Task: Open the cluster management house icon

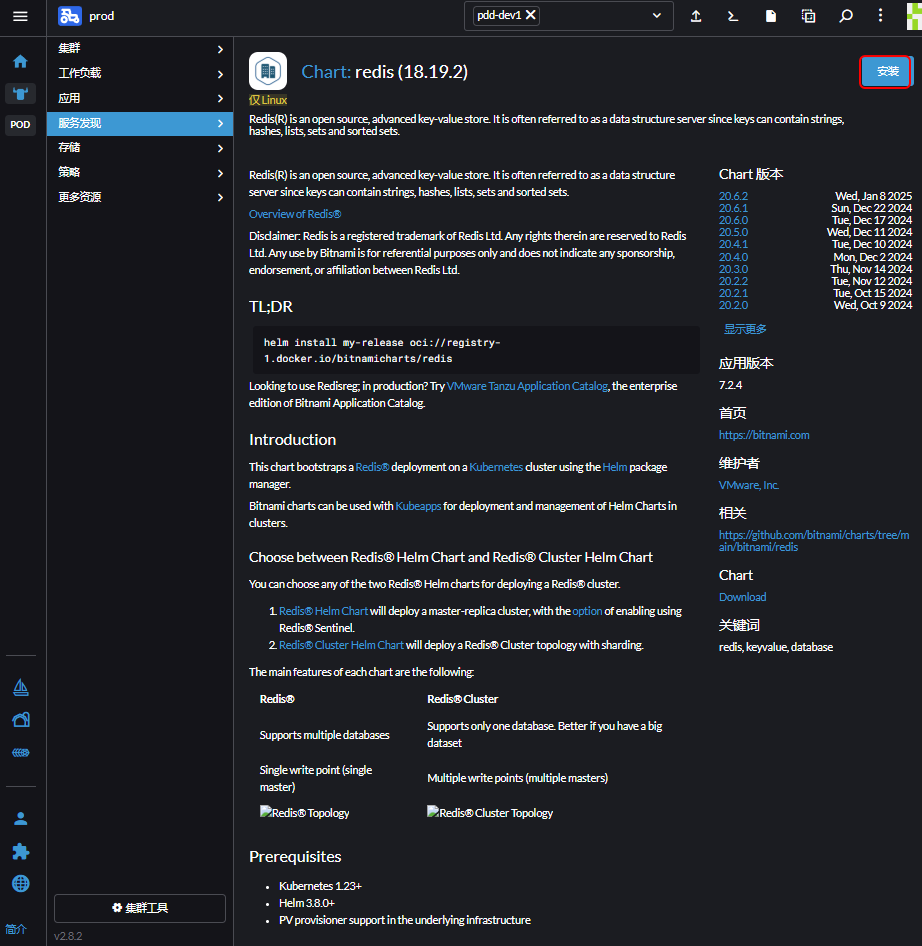Action: pyautogui.click(x=21, y=720)
